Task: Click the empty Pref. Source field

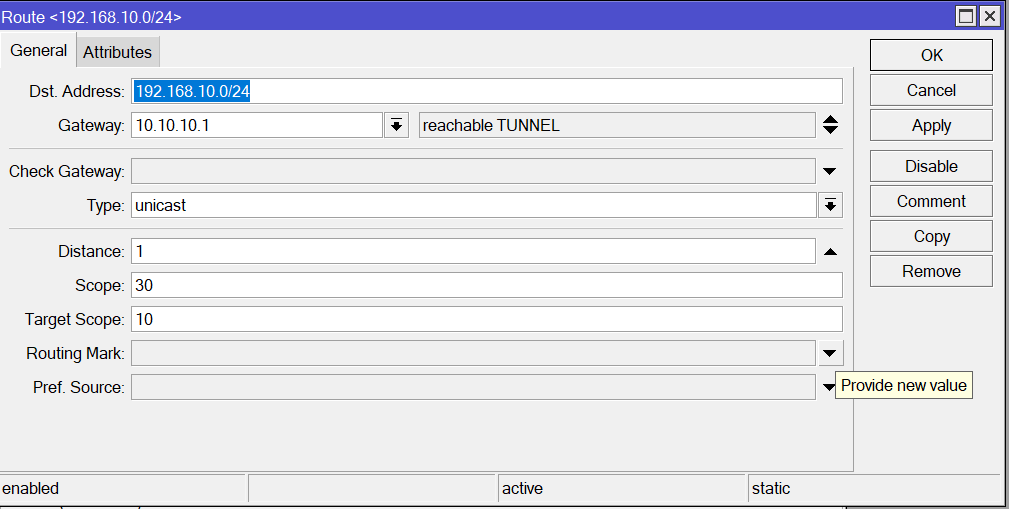Action: pyautogui.click(x=474, y=387)
